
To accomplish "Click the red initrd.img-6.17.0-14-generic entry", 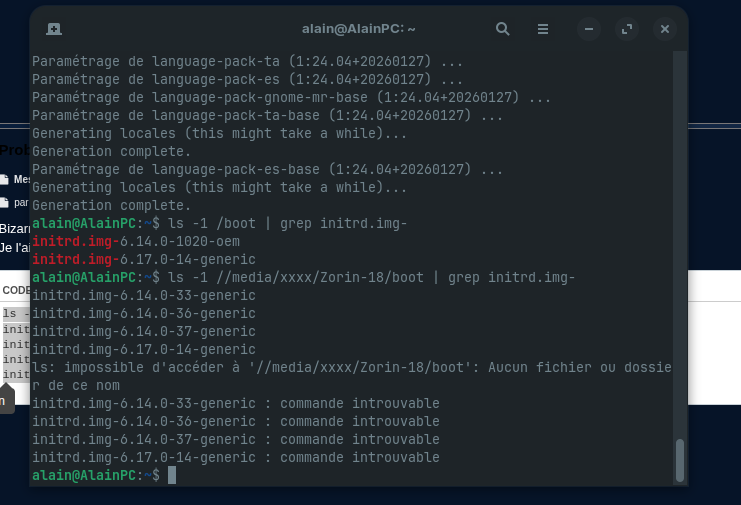I will 128,259.
